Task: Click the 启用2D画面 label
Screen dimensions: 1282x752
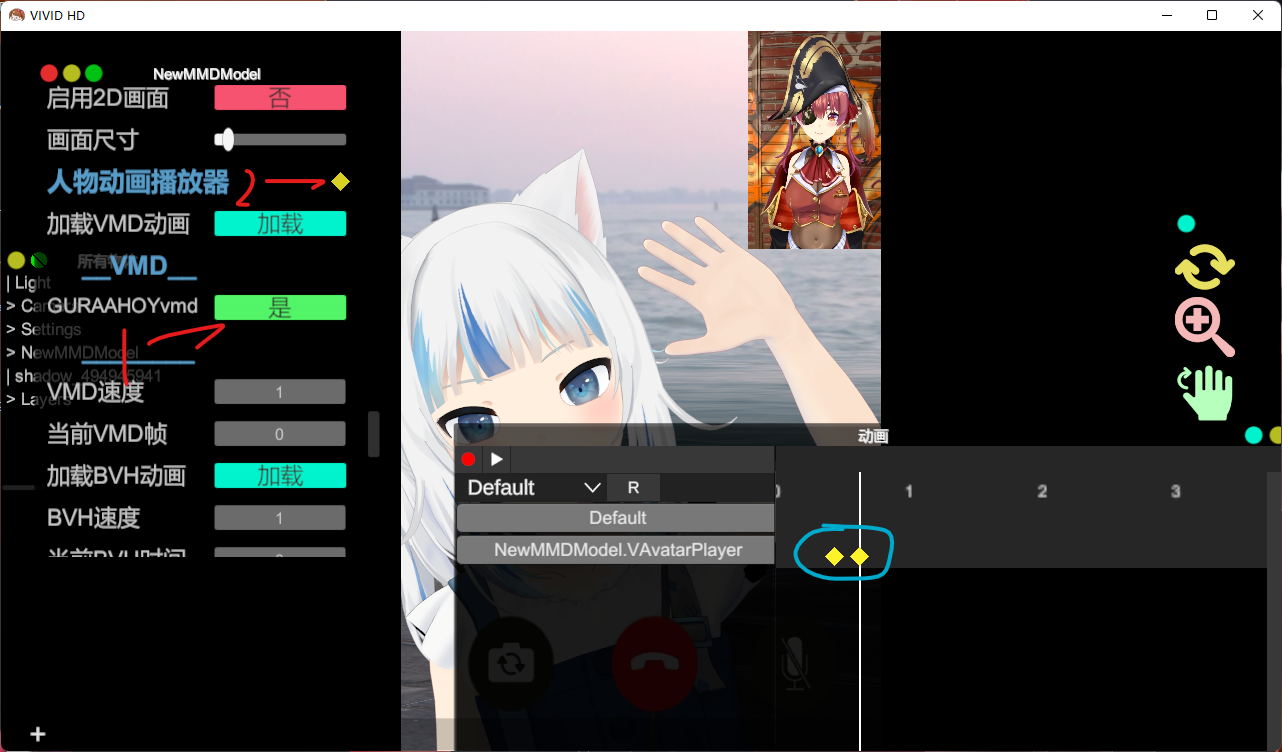Action: pos(107,98)
